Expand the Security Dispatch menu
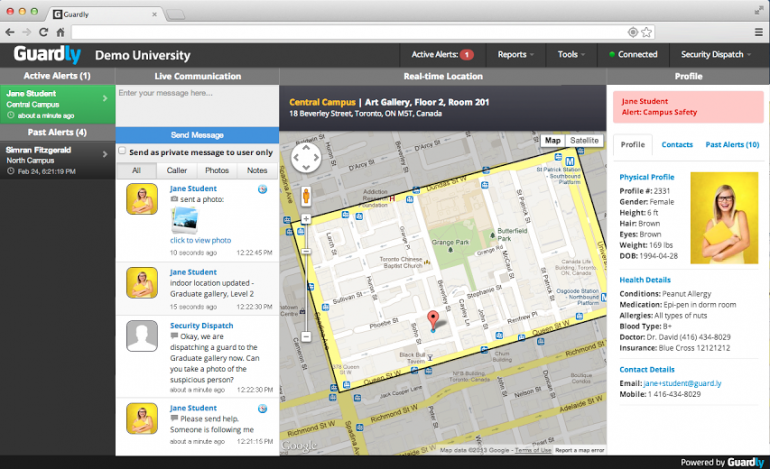Image resolution: width=770 pixels, height=469 pixels. click(716, 54)
